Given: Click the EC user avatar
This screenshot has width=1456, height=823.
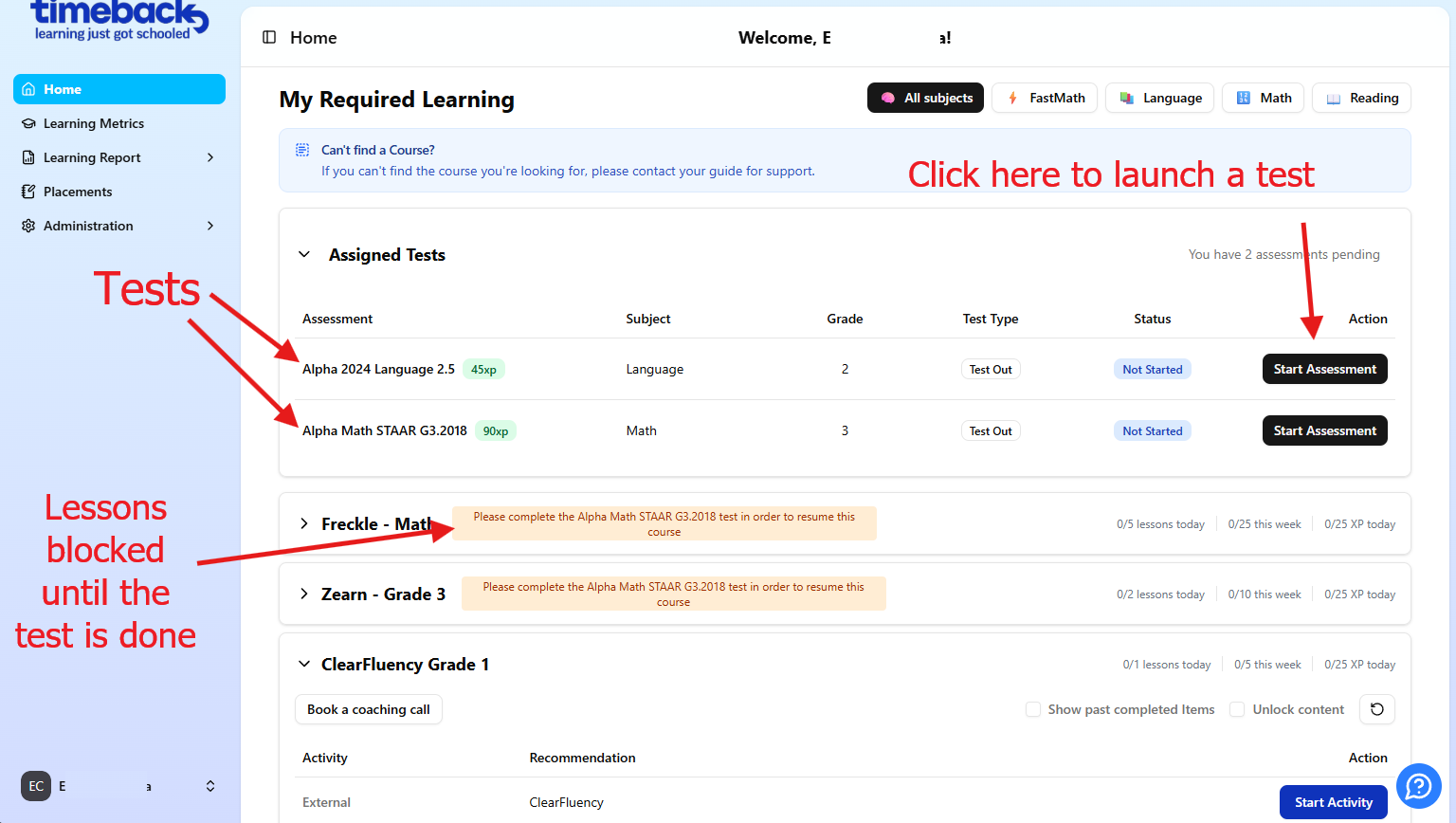Looking at the screenshot, I should 36,786.
